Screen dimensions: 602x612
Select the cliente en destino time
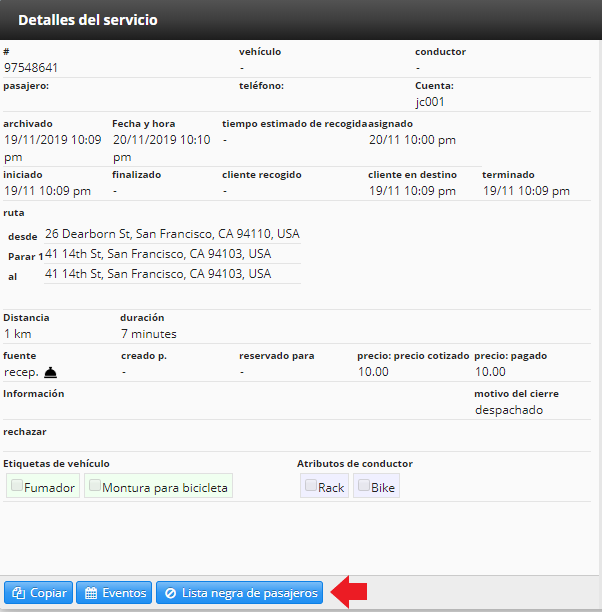click(412, 191)
